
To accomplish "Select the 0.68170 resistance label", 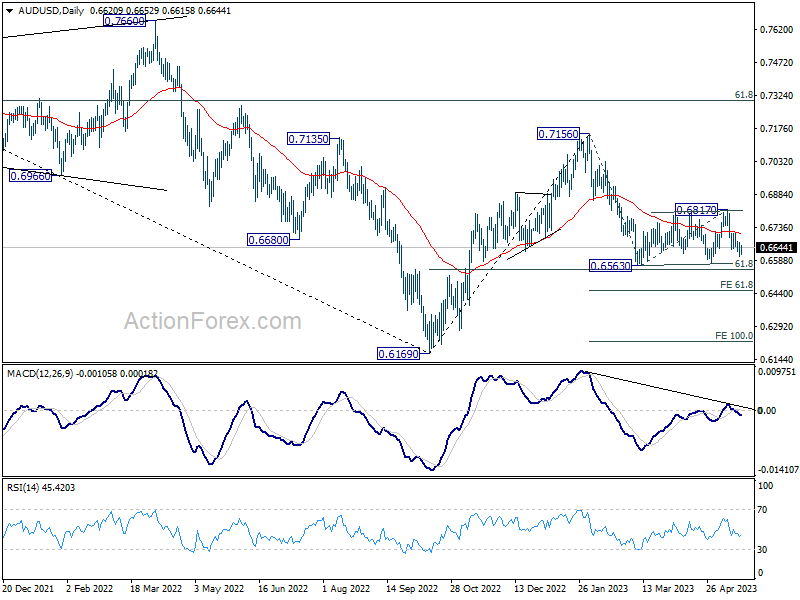I will tap(696, 210).
